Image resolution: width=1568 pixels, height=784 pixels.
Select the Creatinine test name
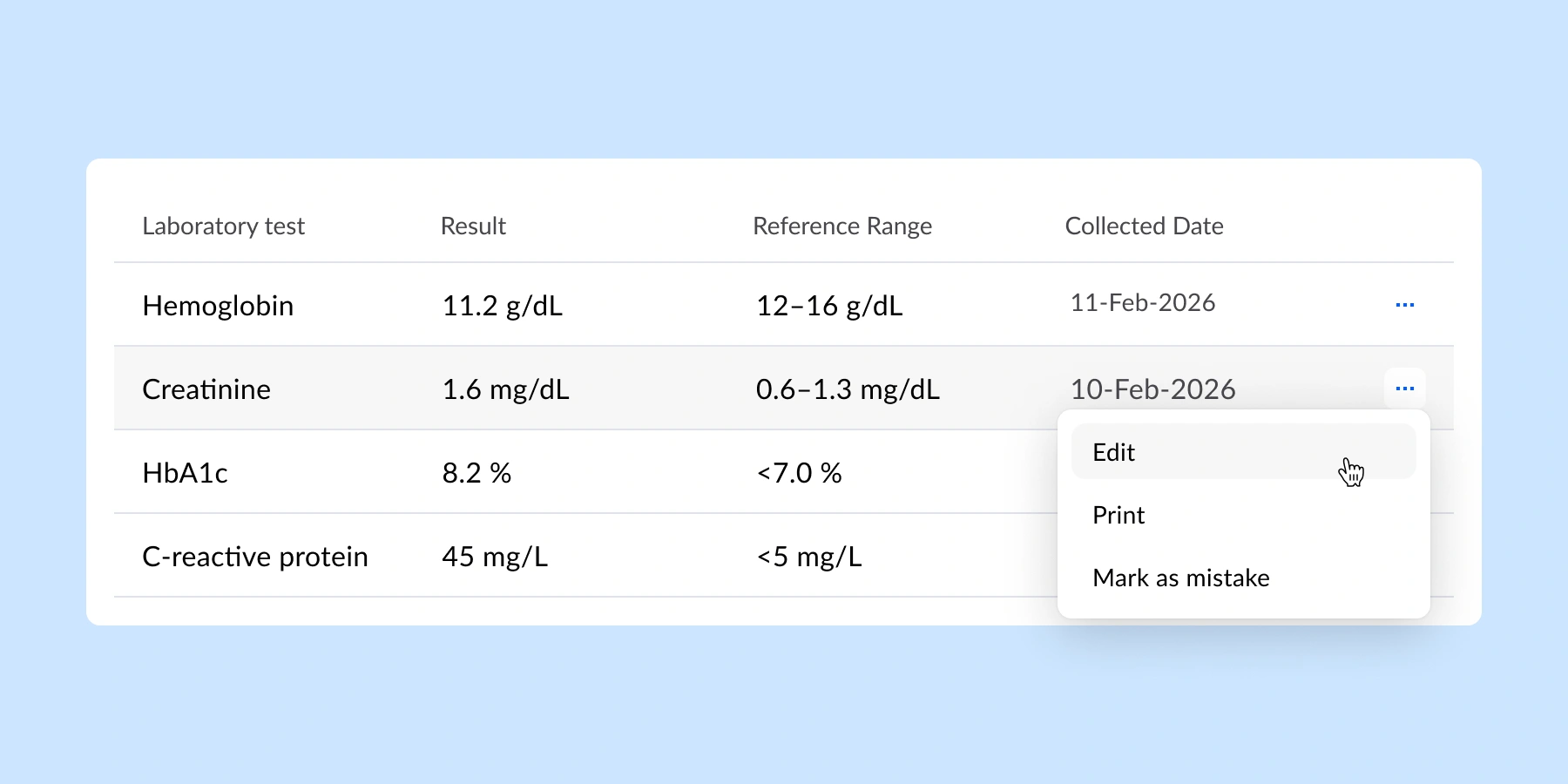206,389
